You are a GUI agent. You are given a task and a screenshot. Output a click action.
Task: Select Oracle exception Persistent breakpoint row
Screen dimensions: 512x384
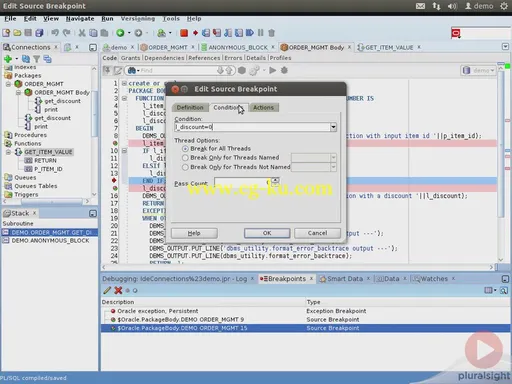[306, 311]
